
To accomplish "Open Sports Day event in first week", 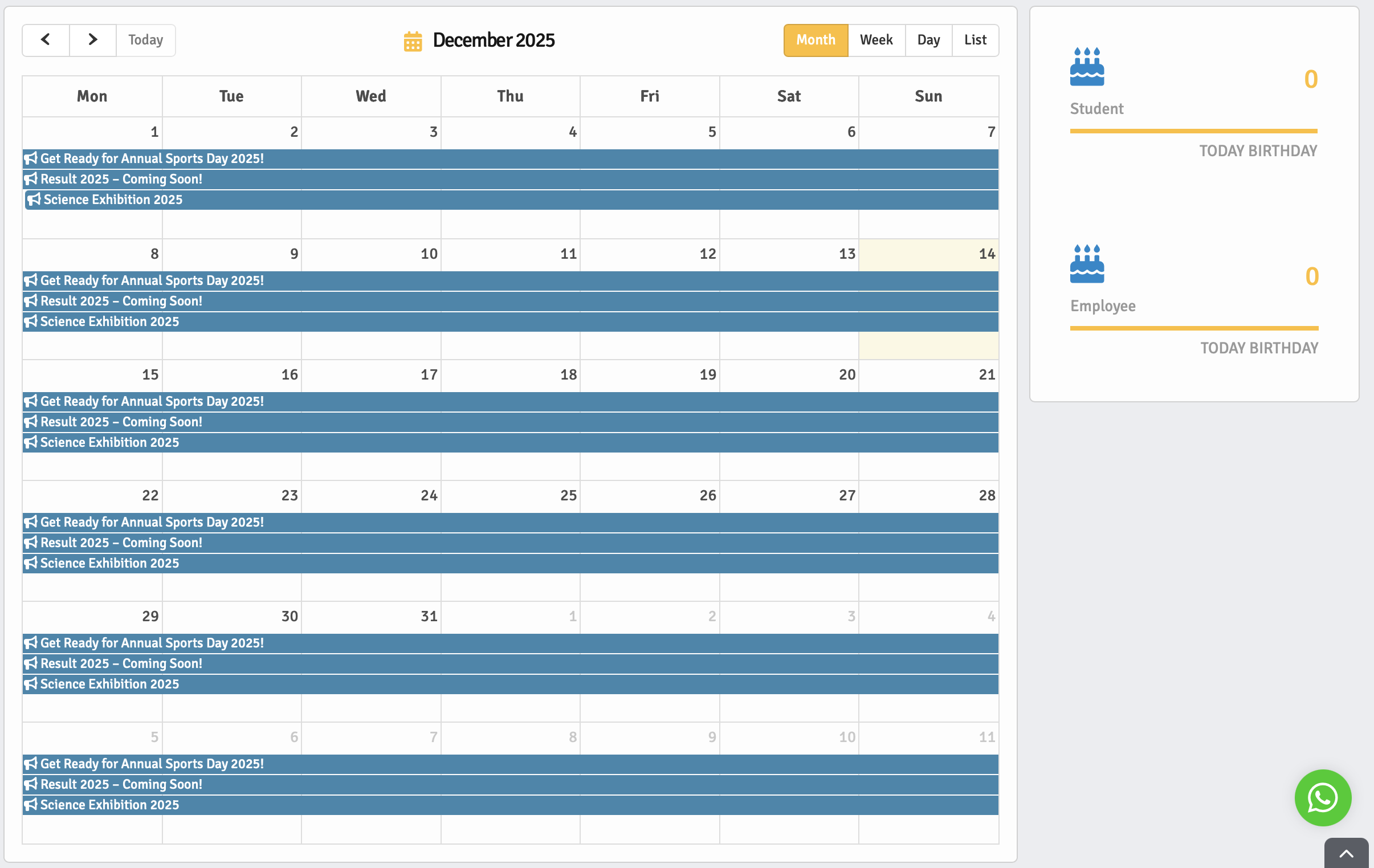I will (x=151, y=158).
